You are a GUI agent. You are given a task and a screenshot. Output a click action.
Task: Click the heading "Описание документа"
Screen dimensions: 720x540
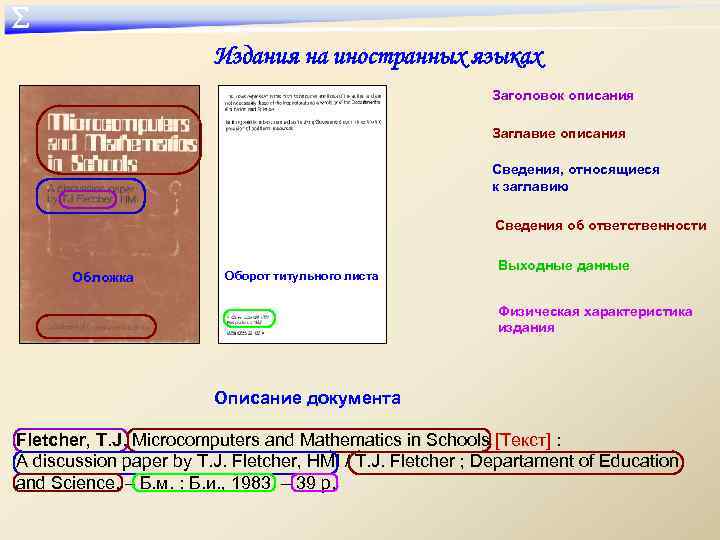(307, 398)
